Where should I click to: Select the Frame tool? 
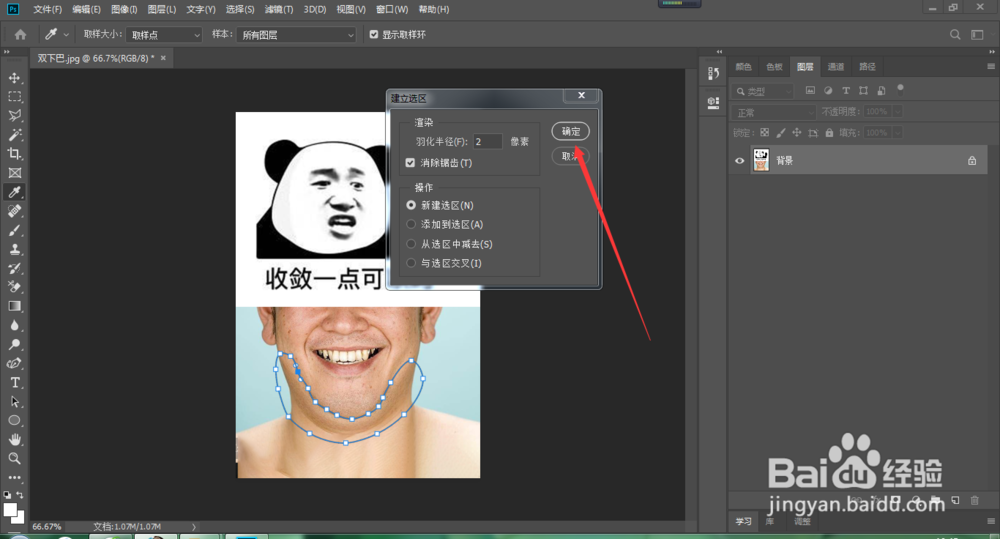tap(15, 173)
